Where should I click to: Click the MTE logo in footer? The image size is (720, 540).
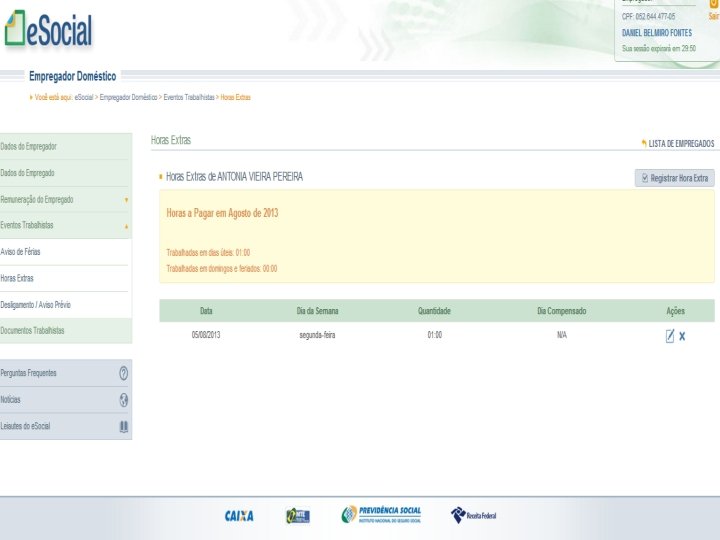pos(298,516)
